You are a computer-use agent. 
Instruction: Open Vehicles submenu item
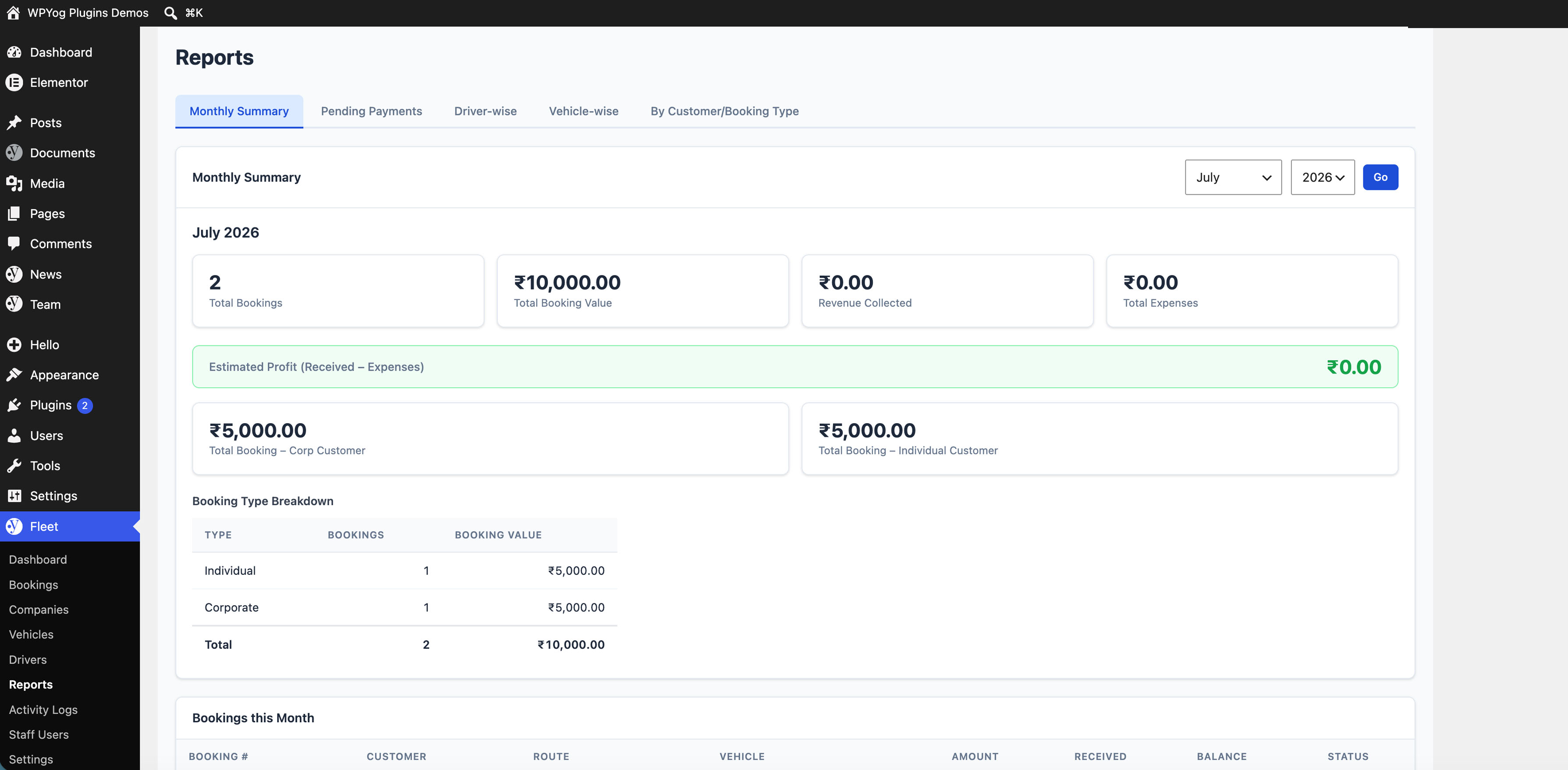click(31, 635)
